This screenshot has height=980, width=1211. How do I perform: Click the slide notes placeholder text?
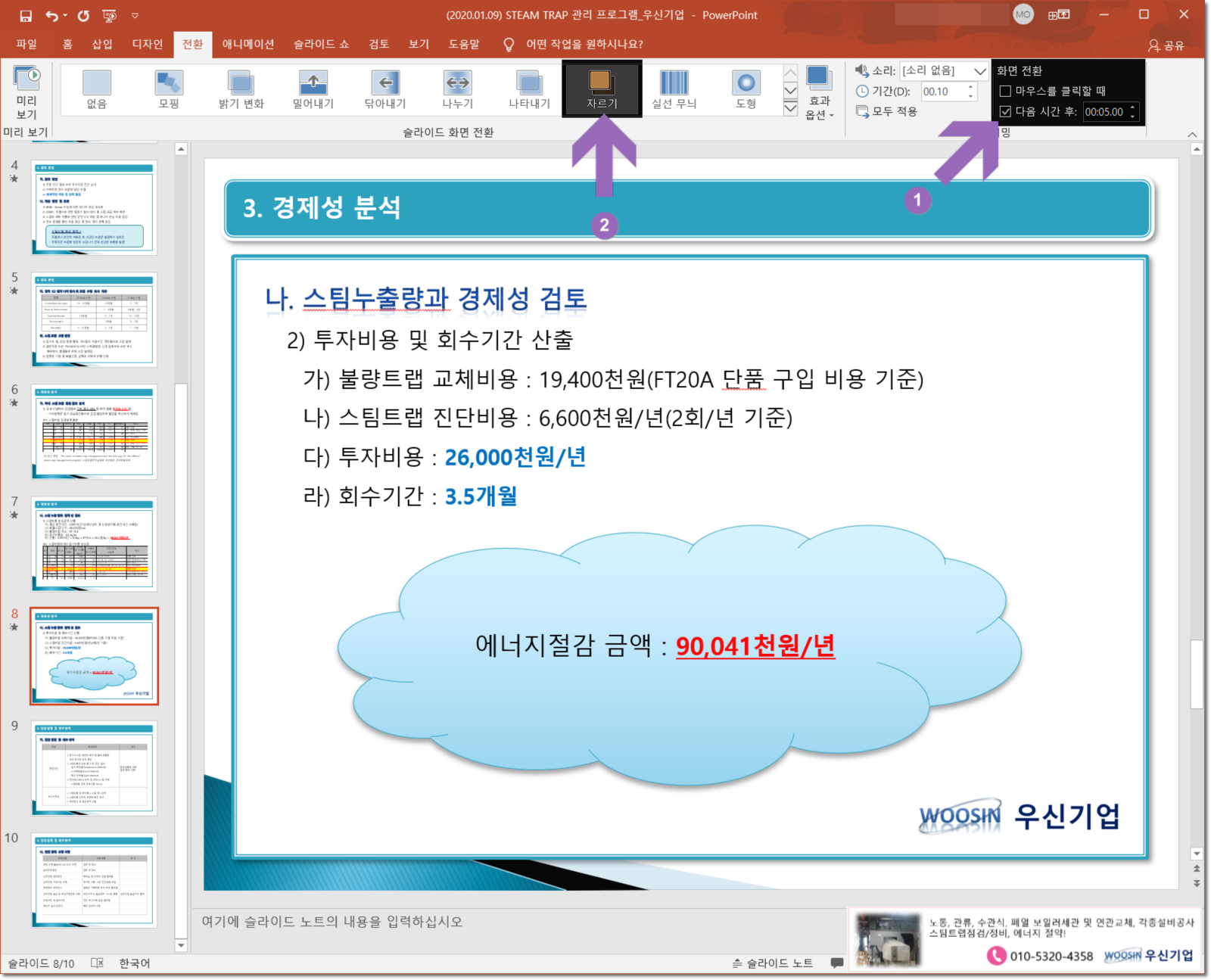click(332, 922)
